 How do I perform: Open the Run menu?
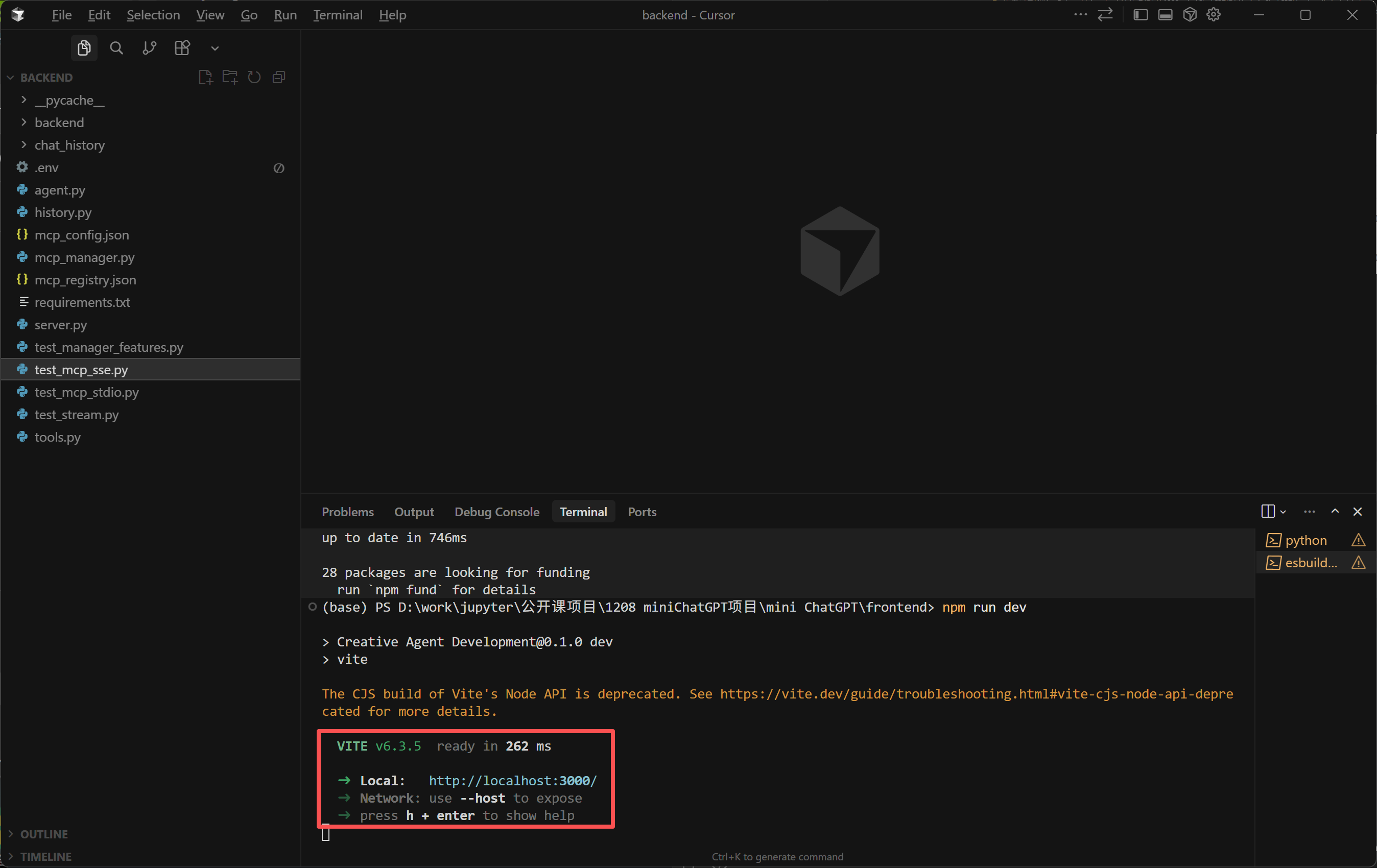(285, 15)
